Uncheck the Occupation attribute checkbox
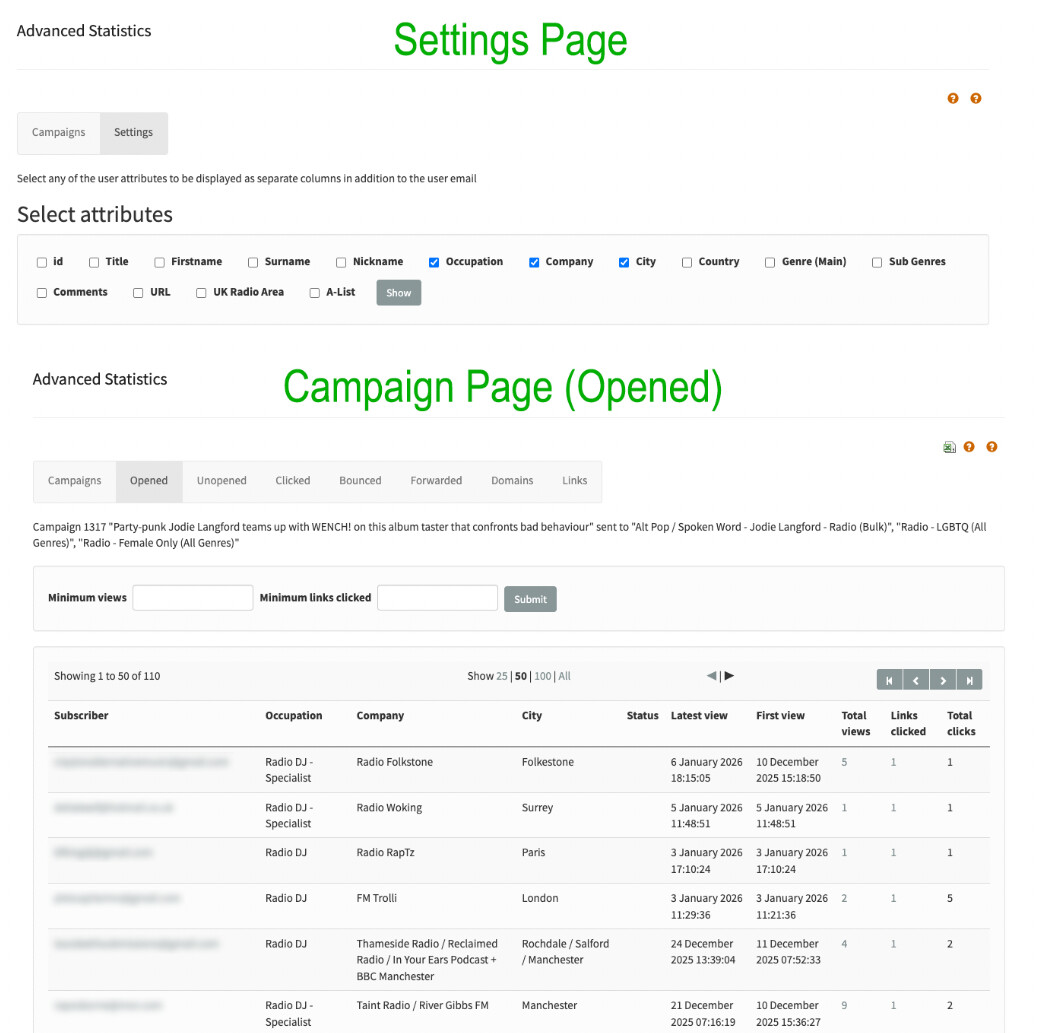 pos(434,262)
